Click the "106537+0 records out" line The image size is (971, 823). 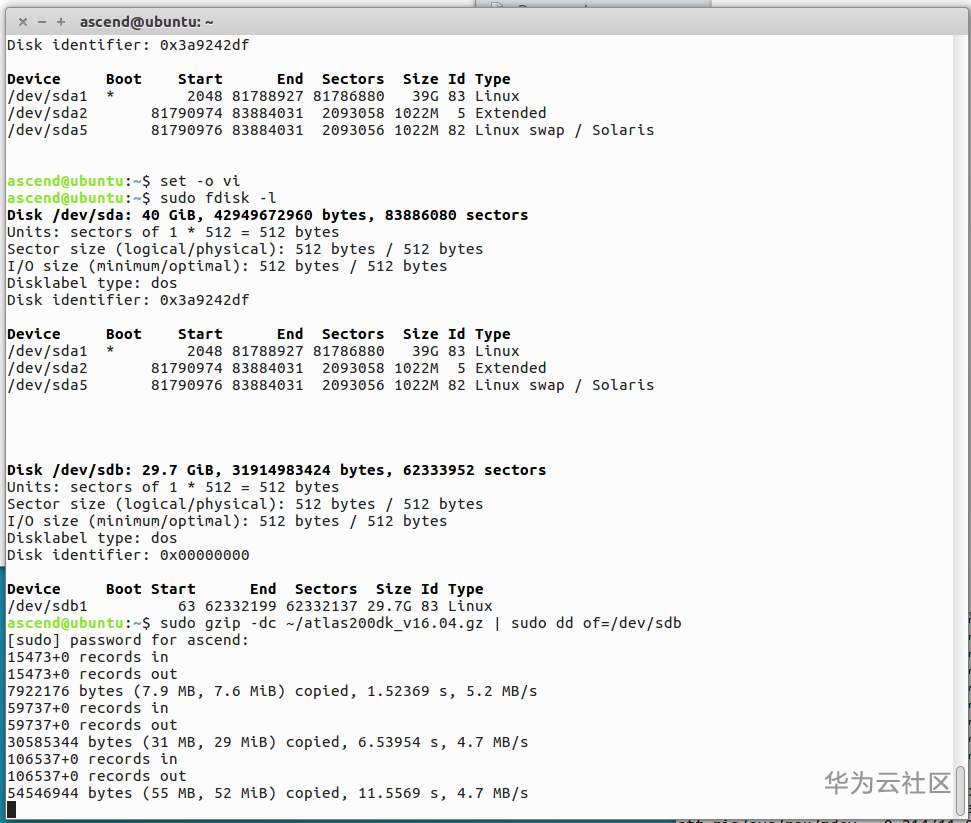point(97,777)
